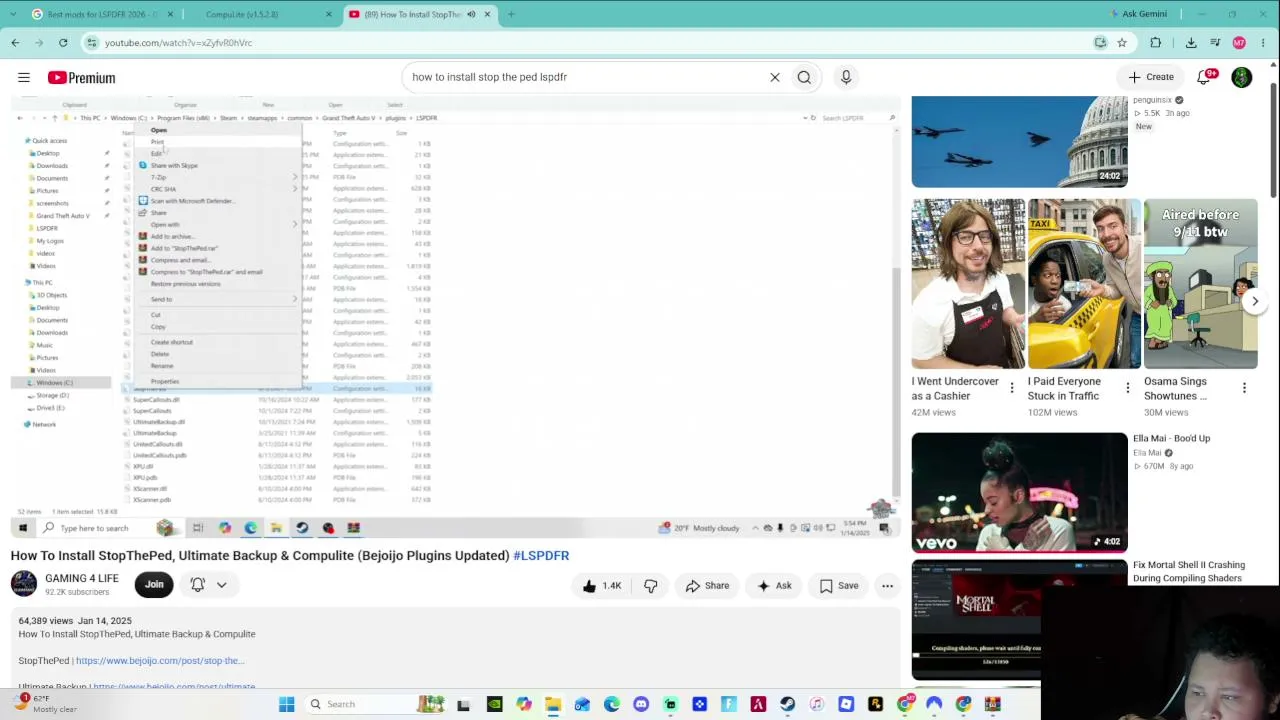Open Chrome downloads
This screenshot has width=1280, height=720.
[x=1191, y=43]
